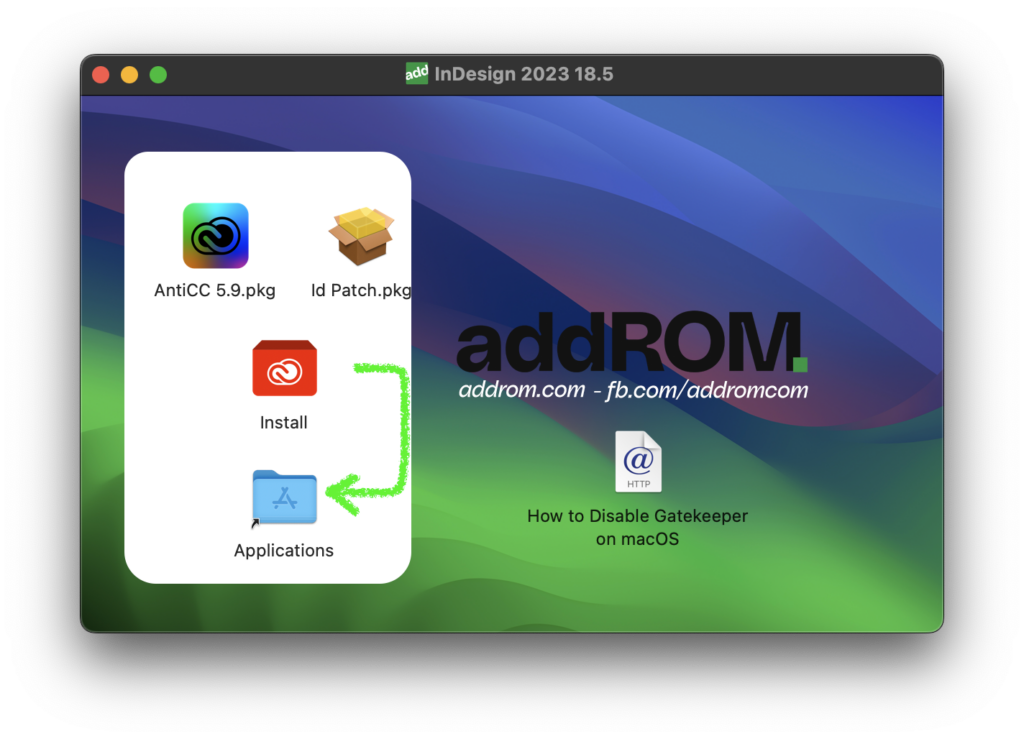Click the 'Applications' label text

click(x=283, y=550)
